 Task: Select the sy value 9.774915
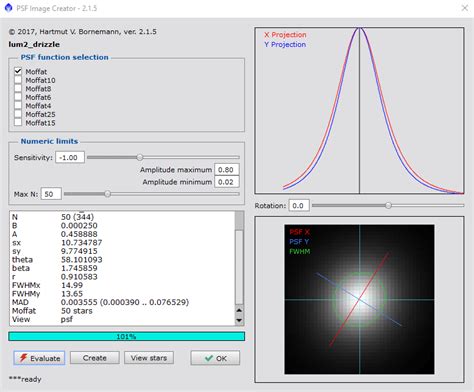click(79, 251)
